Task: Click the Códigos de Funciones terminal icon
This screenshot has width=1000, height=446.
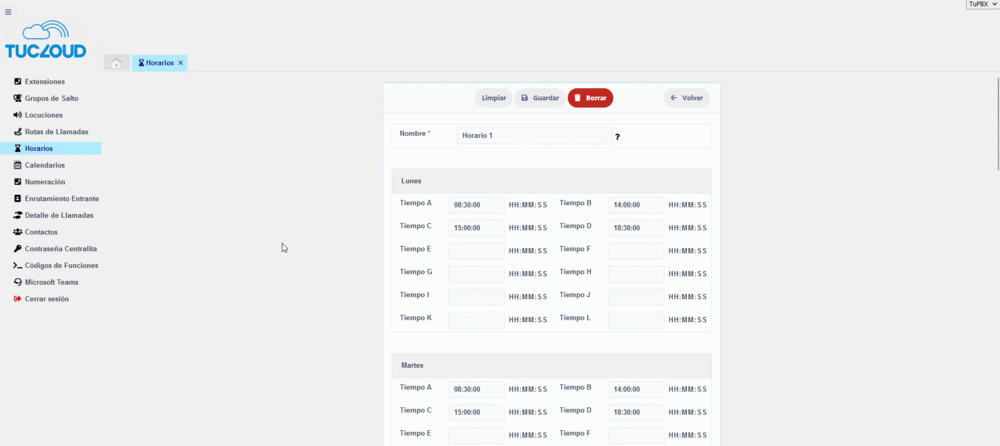Action: [17, 265]
